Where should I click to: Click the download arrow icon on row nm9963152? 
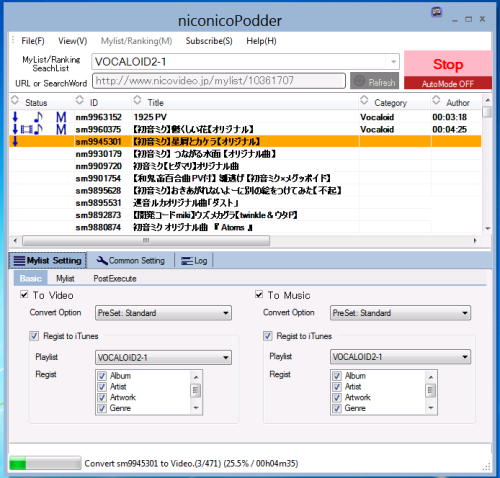point(15,117)
